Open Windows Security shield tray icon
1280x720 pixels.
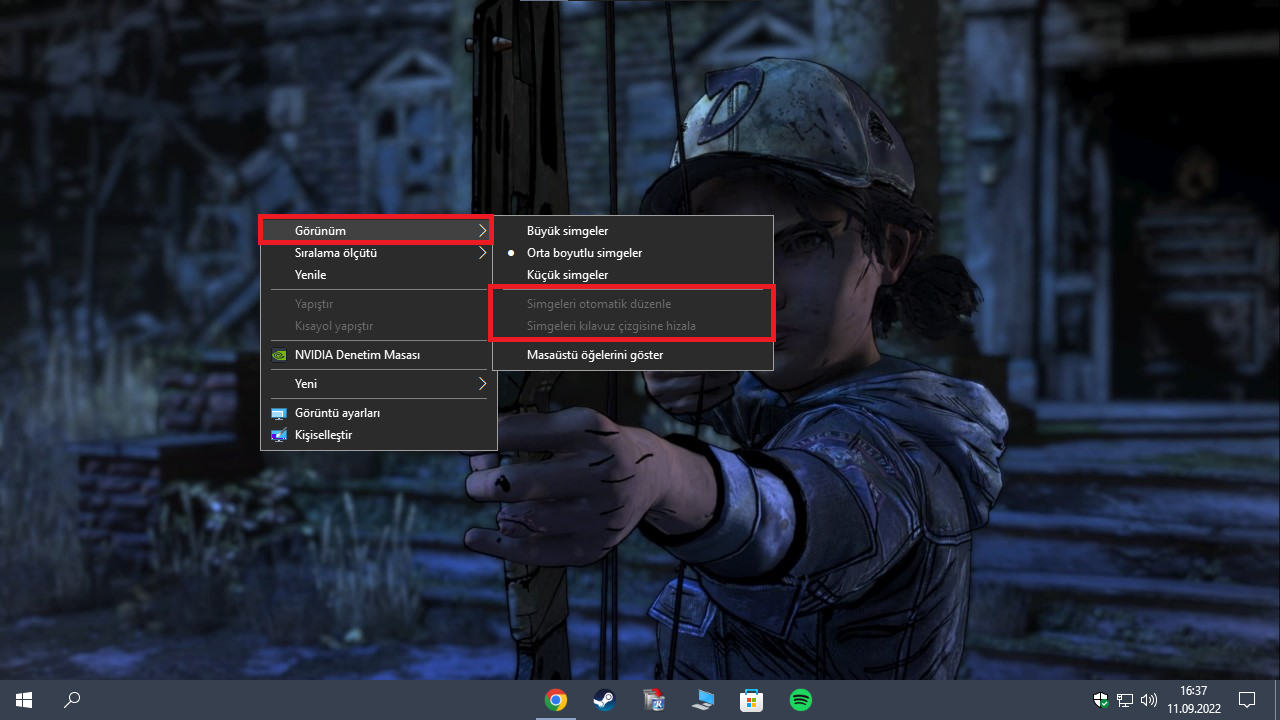pos(1101,700)
